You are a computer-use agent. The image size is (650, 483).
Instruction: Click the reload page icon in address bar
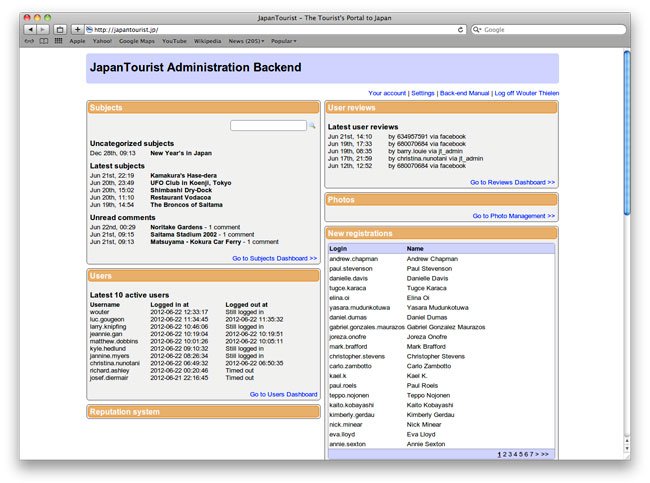click(x=461, y=30)
